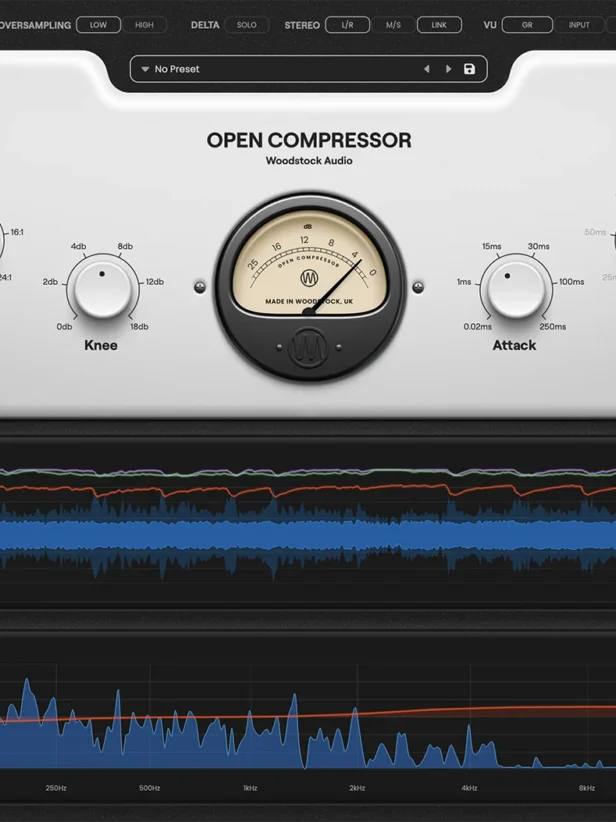Switch VU meter to GR

coord(527,25)
